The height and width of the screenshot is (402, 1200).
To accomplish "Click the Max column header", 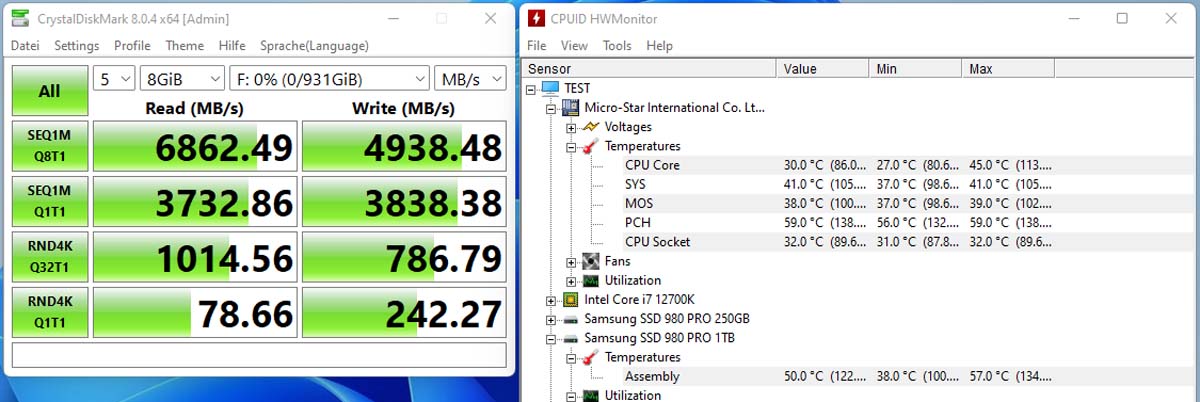I will click(x=1007, y=68).
